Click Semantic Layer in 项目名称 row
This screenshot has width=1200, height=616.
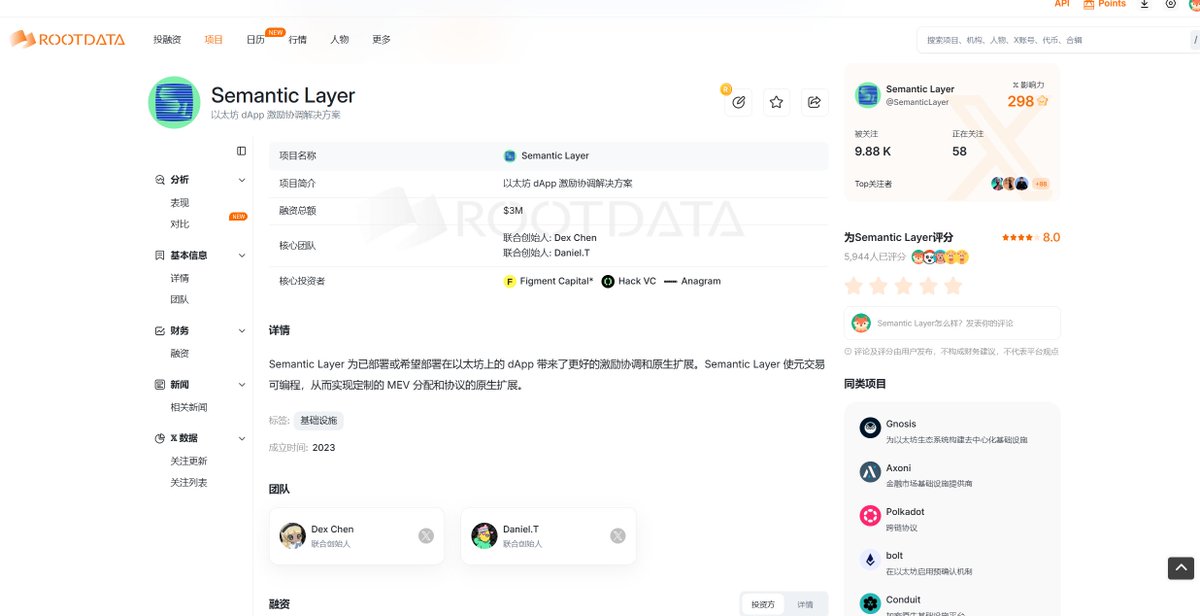tap(546, 156)
